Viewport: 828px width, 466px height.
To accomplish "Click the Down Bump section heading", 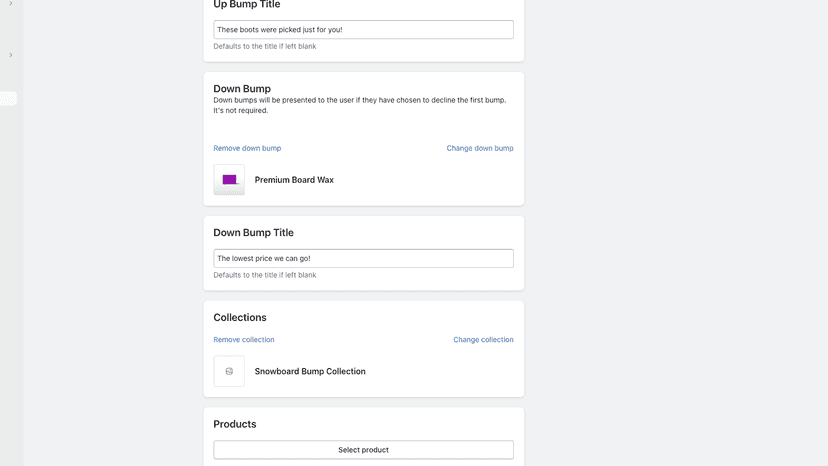I will coord(242,88).
